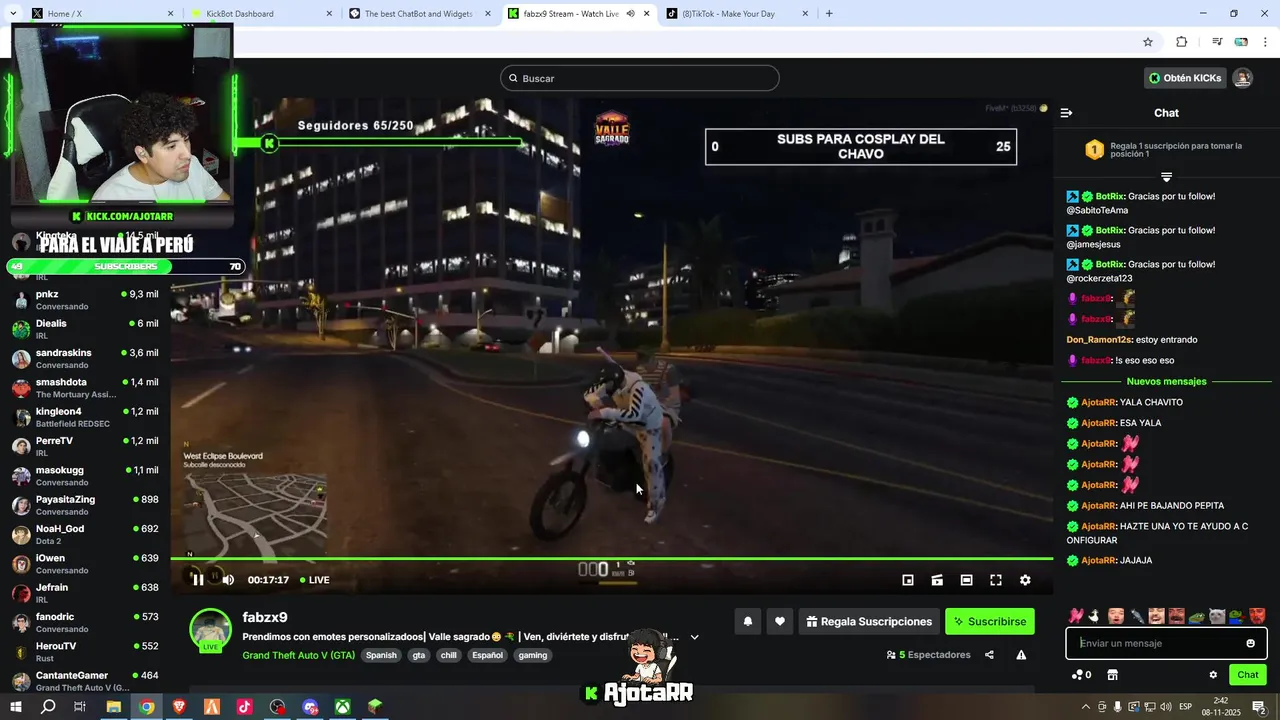Open fabzx9 channel avatar

click(211, 630)
